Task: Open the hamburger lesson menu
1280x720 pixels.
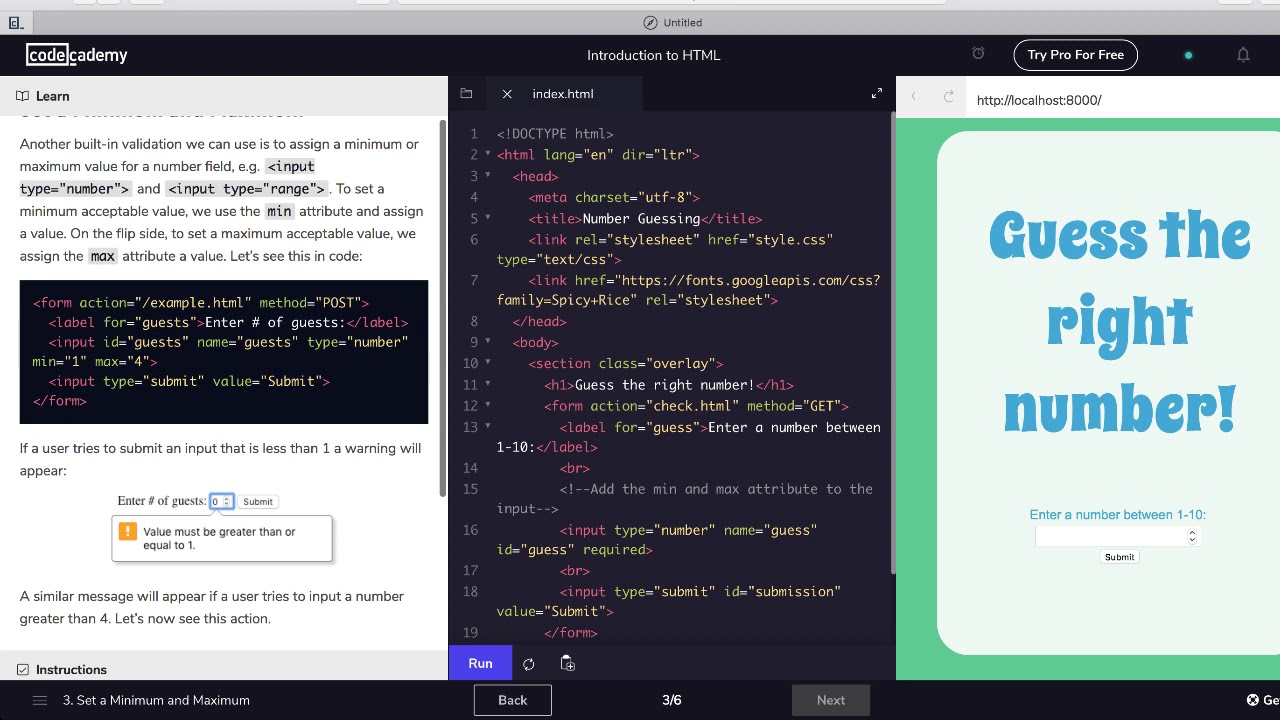Action: pyautogui.click(x=40, y=700)
